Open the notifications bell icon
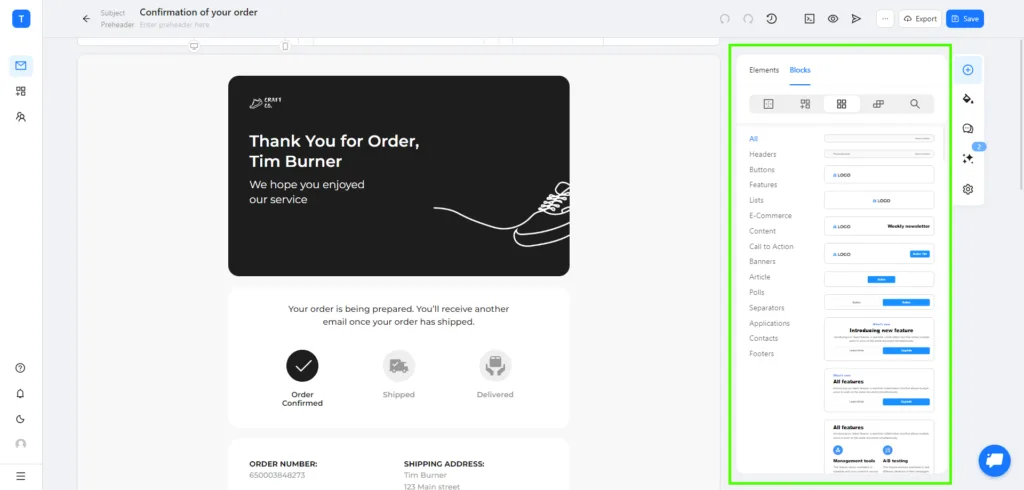The height and width of the screenshot is (490, 1024). tap(21, 393)
